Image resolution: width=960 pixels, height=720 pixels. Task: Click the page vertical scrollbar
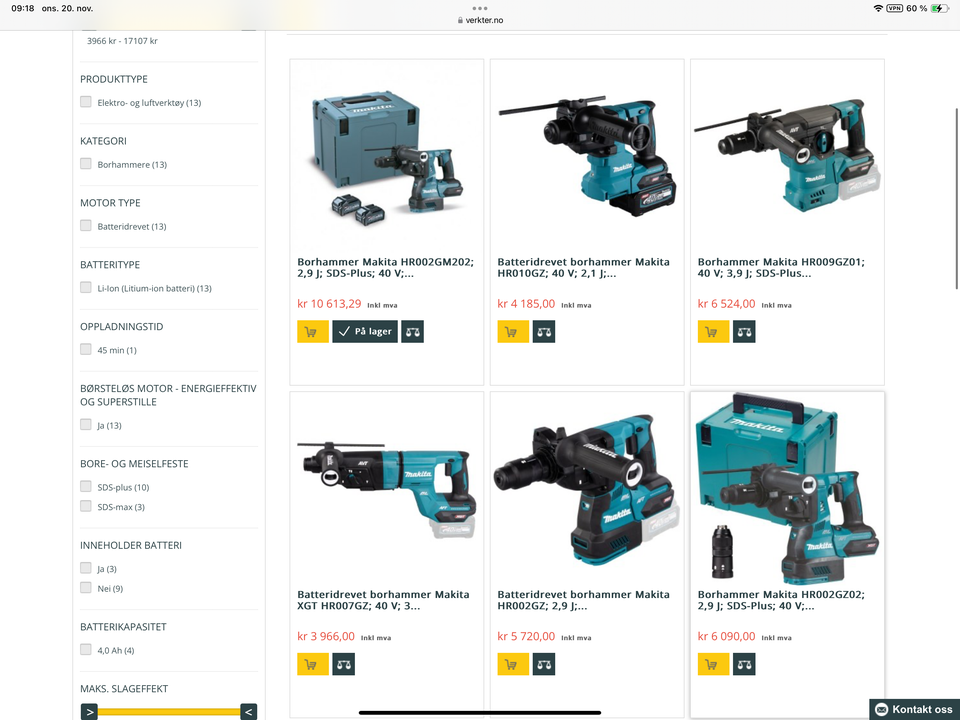[956, 198]
